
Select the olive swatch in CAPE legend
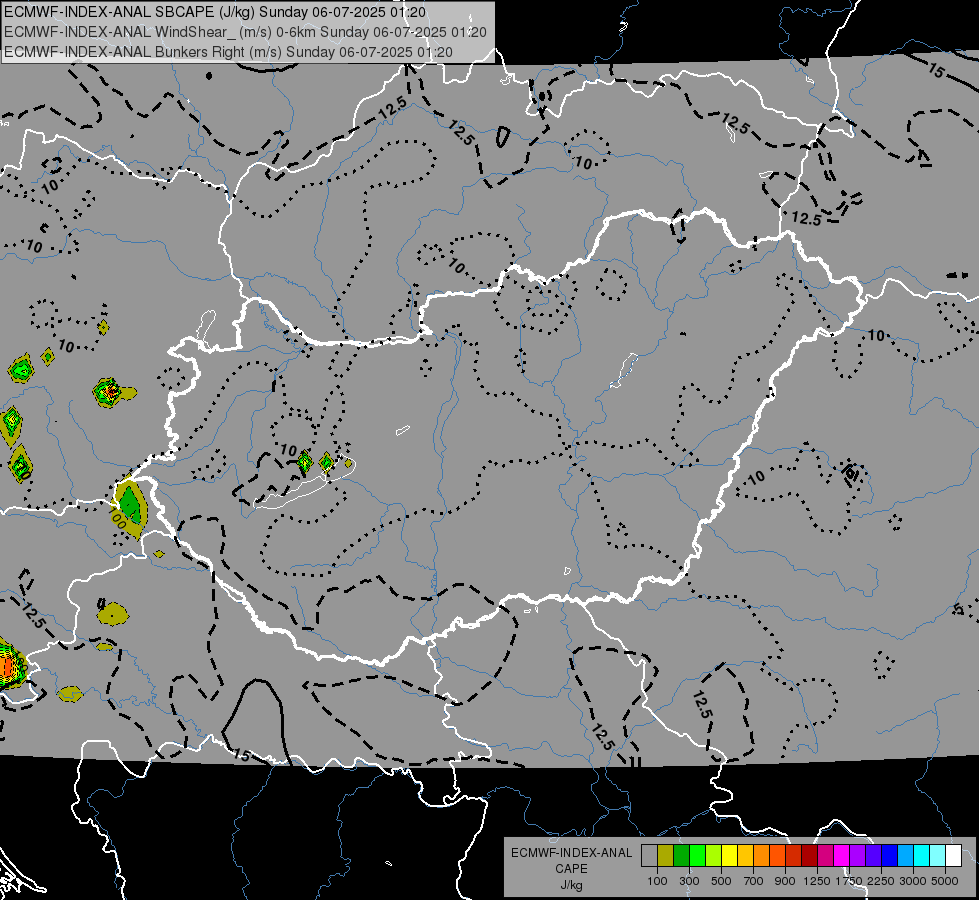(666, 855)
